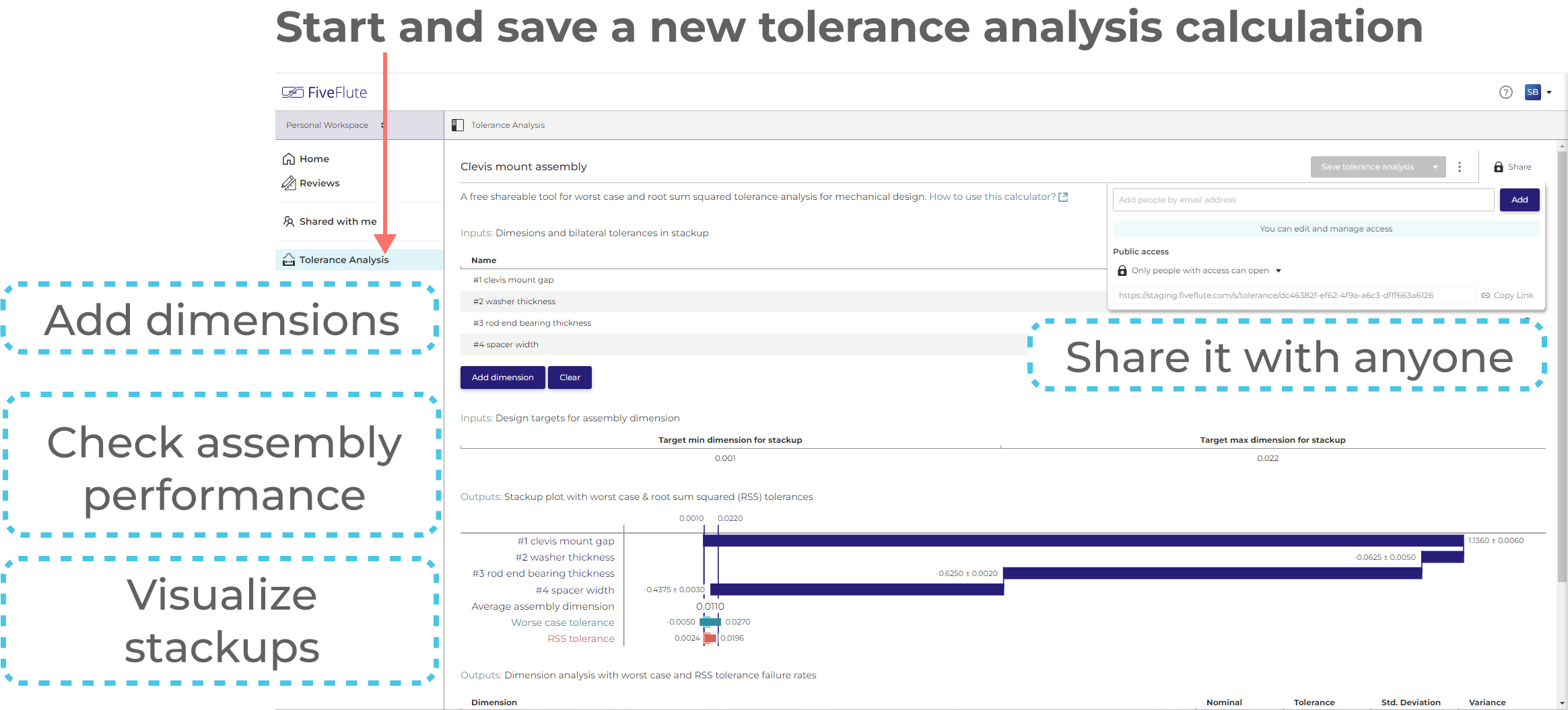Click the #3 rod end bearing thickness bar
Image resolution: width=1568 pixels, height=710 pixels.
pyautogui.click(x=1213, y=573)
